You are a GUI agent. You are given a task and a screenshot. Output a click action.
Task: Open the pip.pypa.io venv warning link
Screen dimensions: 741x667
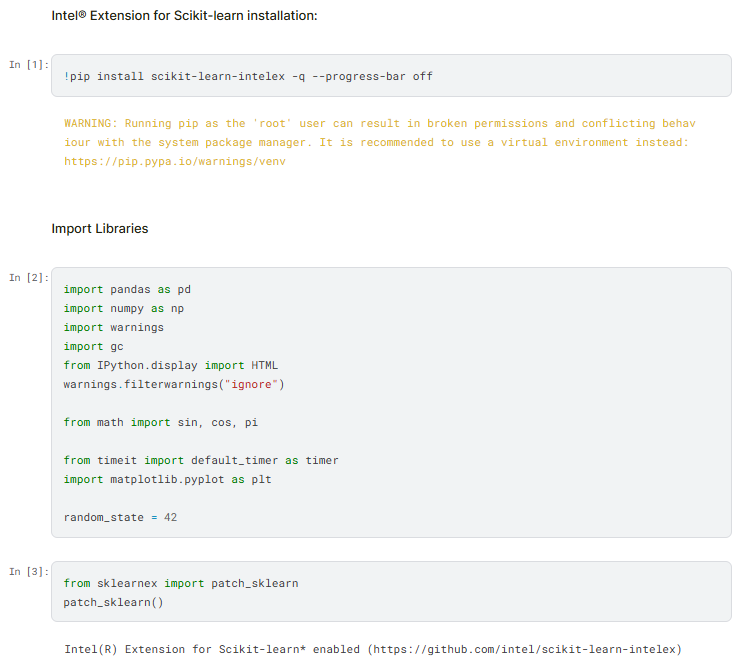[x=175, y=162]
